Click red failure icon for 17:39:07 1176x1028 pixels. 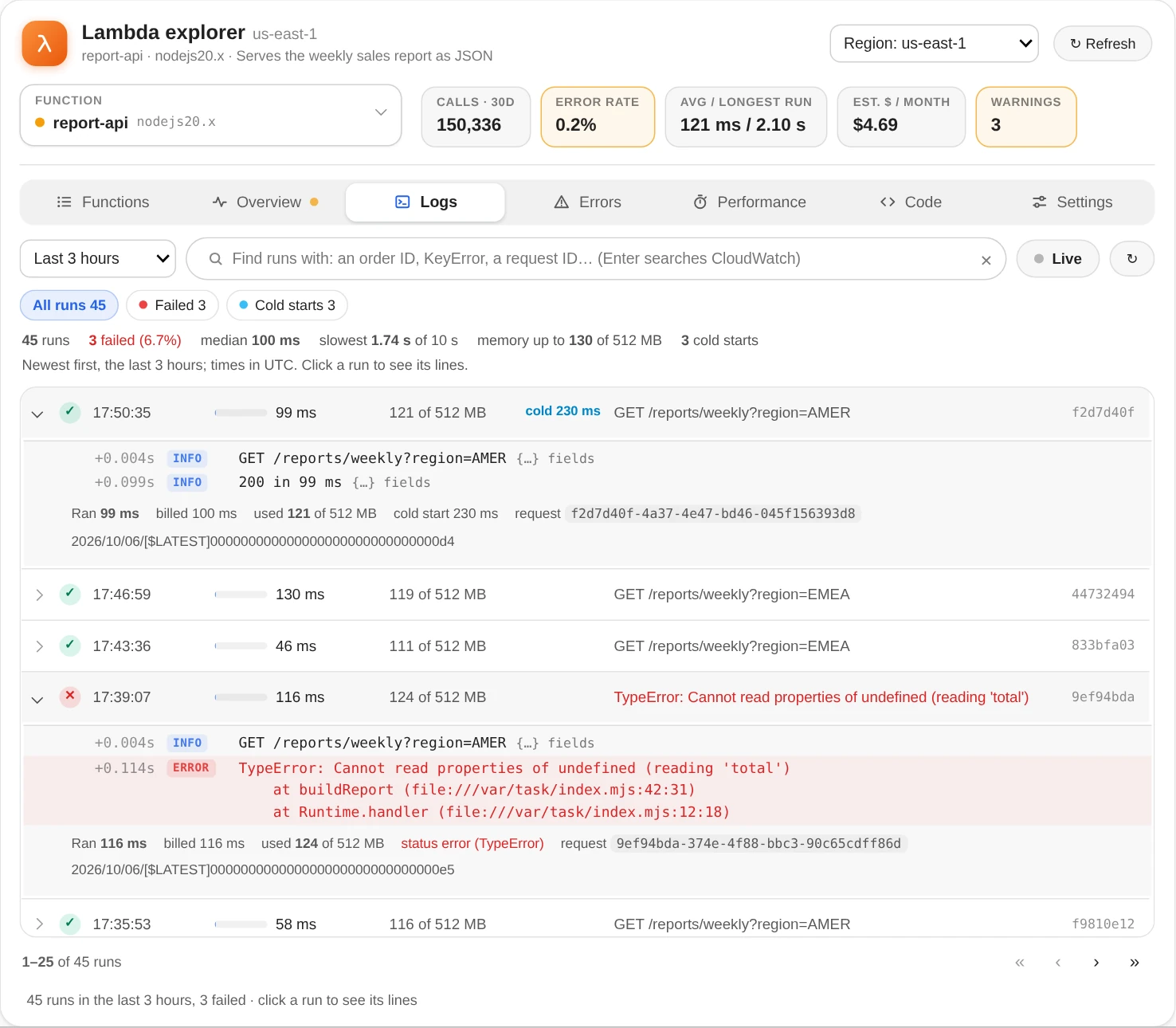click(70, 696)
